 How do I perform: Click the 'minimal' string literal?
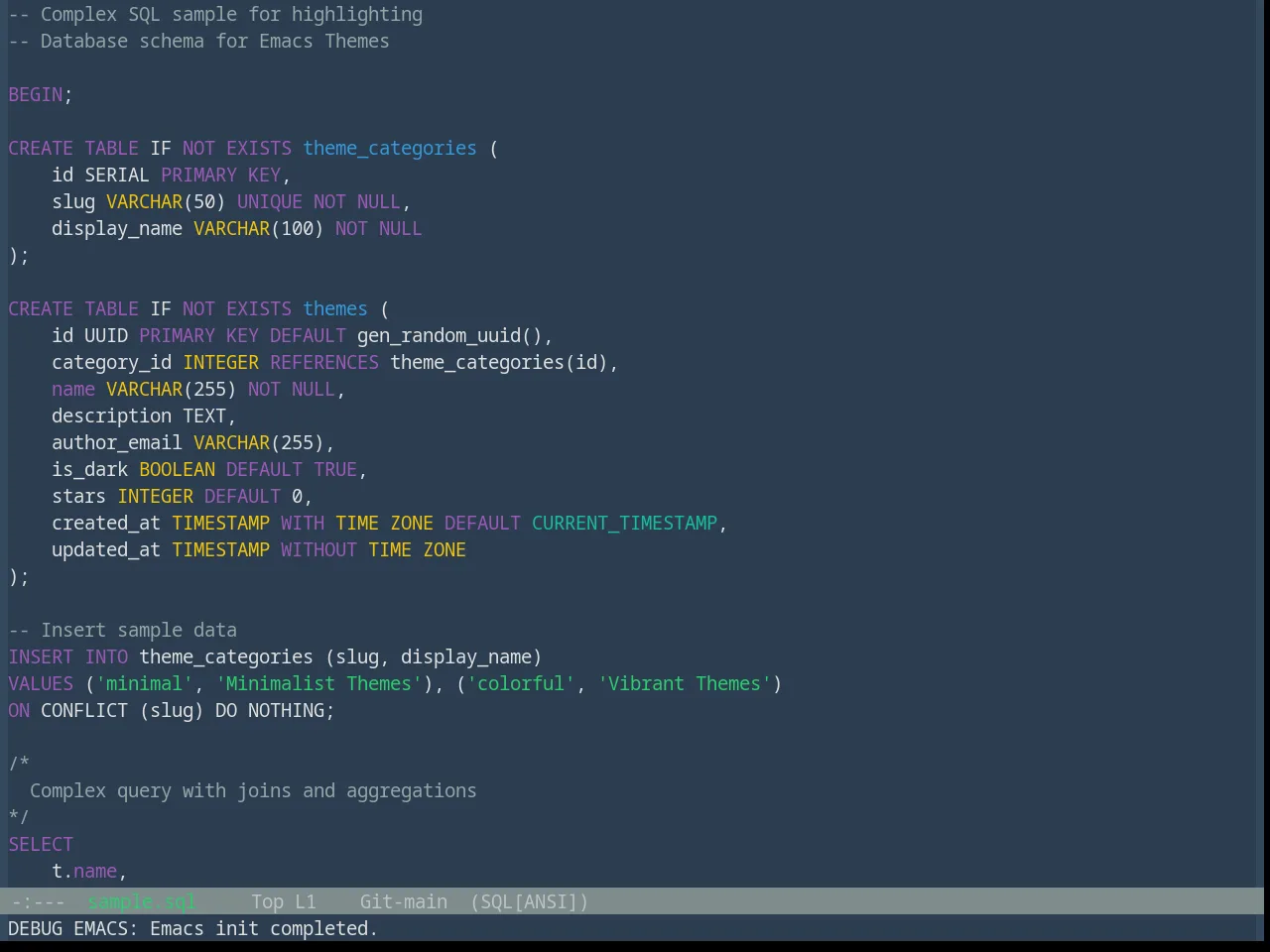point(145,683)
